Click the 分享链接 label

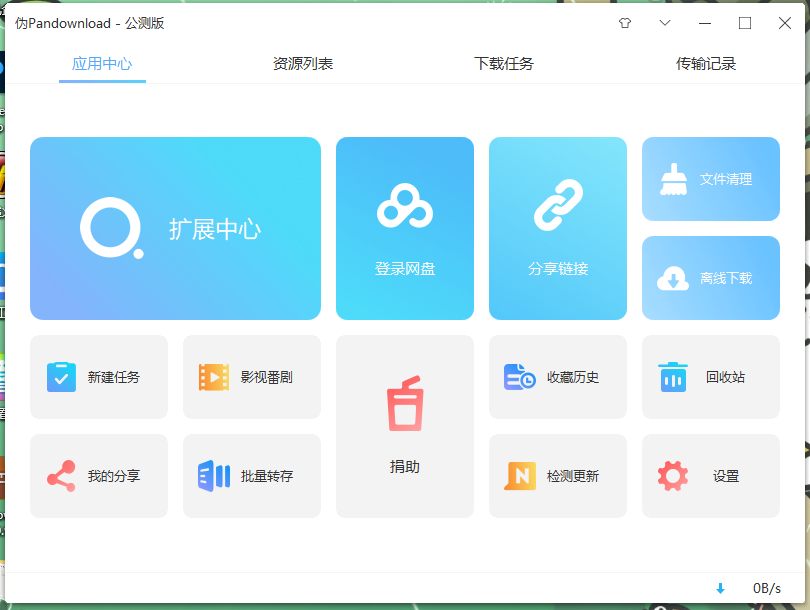pos(558,269)
